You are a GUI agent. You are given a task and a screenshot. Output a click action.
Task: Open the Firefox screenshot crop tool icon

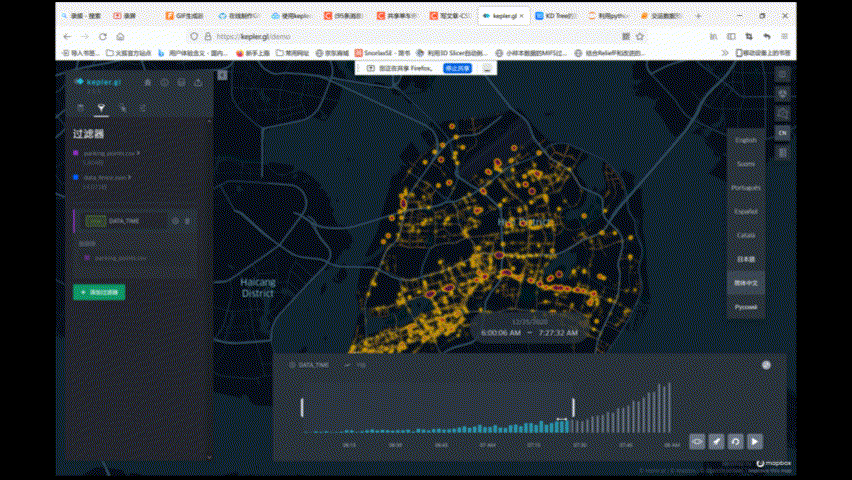coord(749,36)
